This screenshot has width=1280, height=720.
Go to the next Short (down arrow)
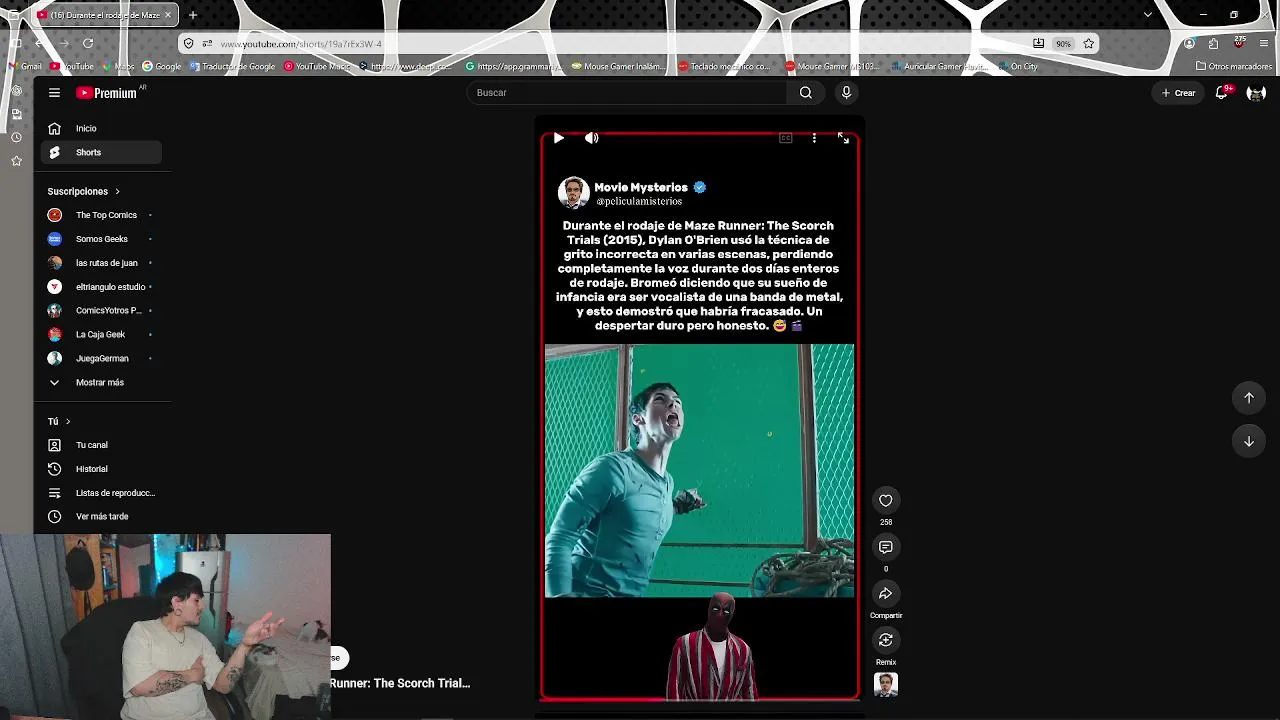click(x=1248, y=441)
